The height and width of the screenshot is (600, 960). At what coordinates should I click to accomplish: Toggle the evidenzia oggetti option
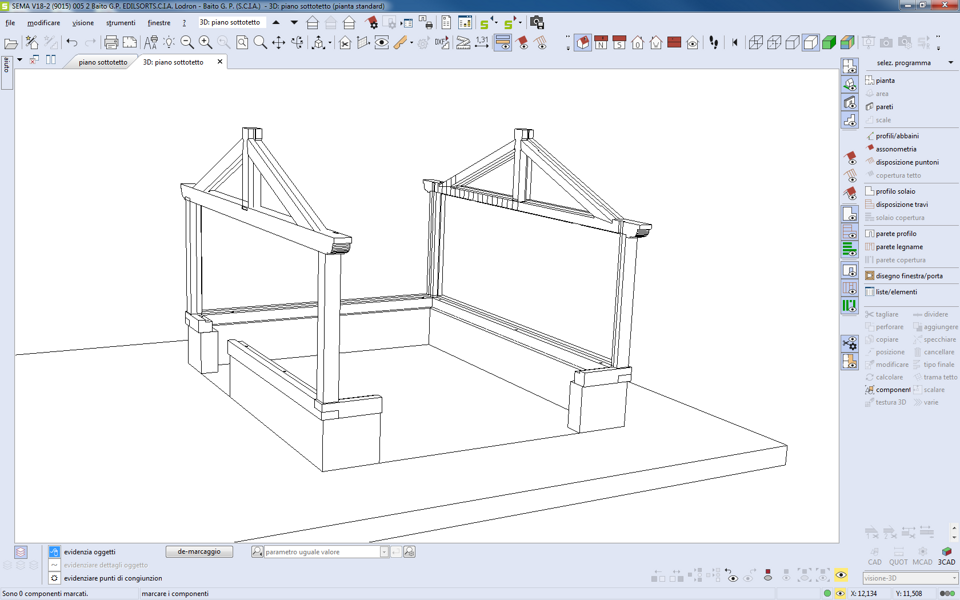point(55,552)
